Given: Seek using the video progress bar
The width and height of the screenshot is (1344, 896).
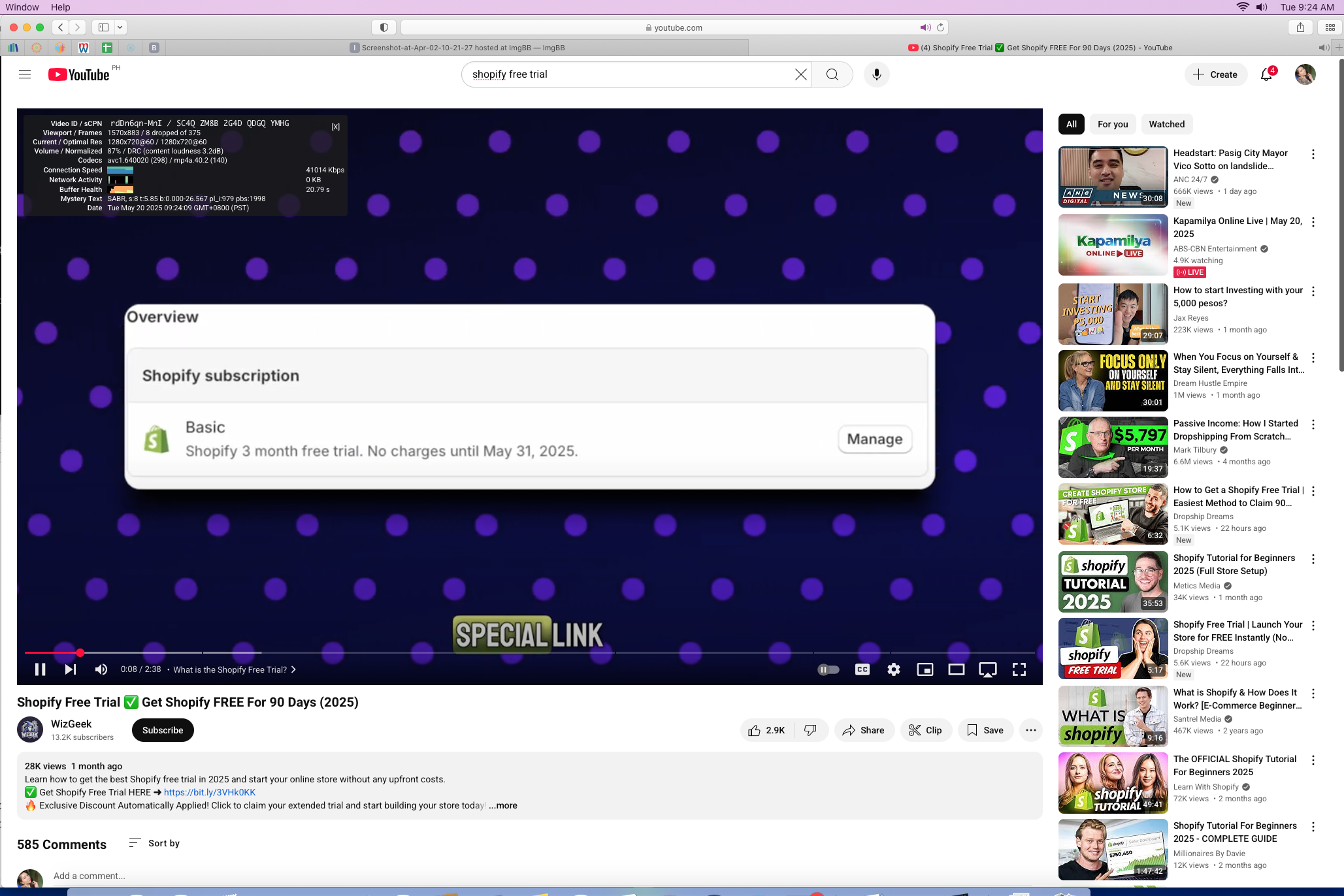Looking at the screenshot, I should tap(530, 652).
